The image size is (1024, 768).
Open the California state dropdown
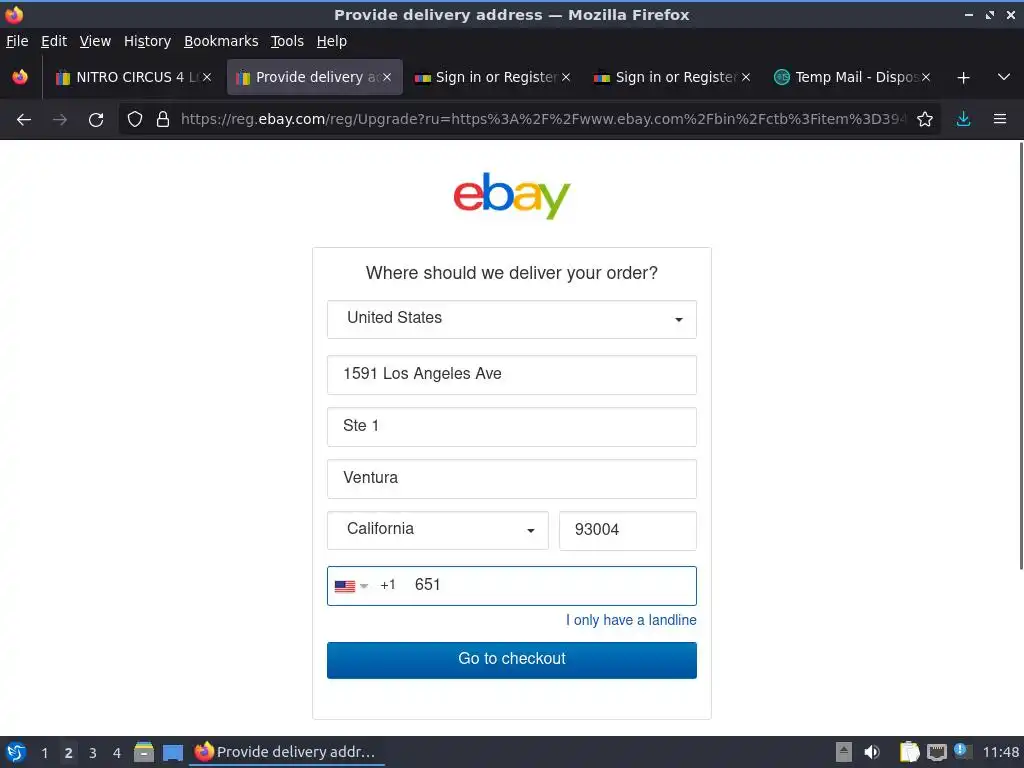pos(438,530)
